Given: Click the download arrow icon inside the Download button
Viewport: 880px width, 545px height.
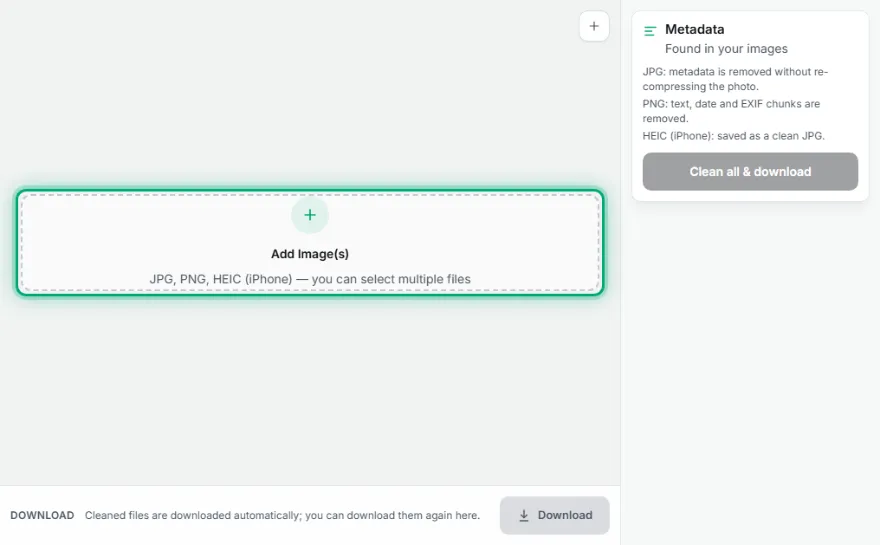Looking at the screenshot, I should click(524, 515).
